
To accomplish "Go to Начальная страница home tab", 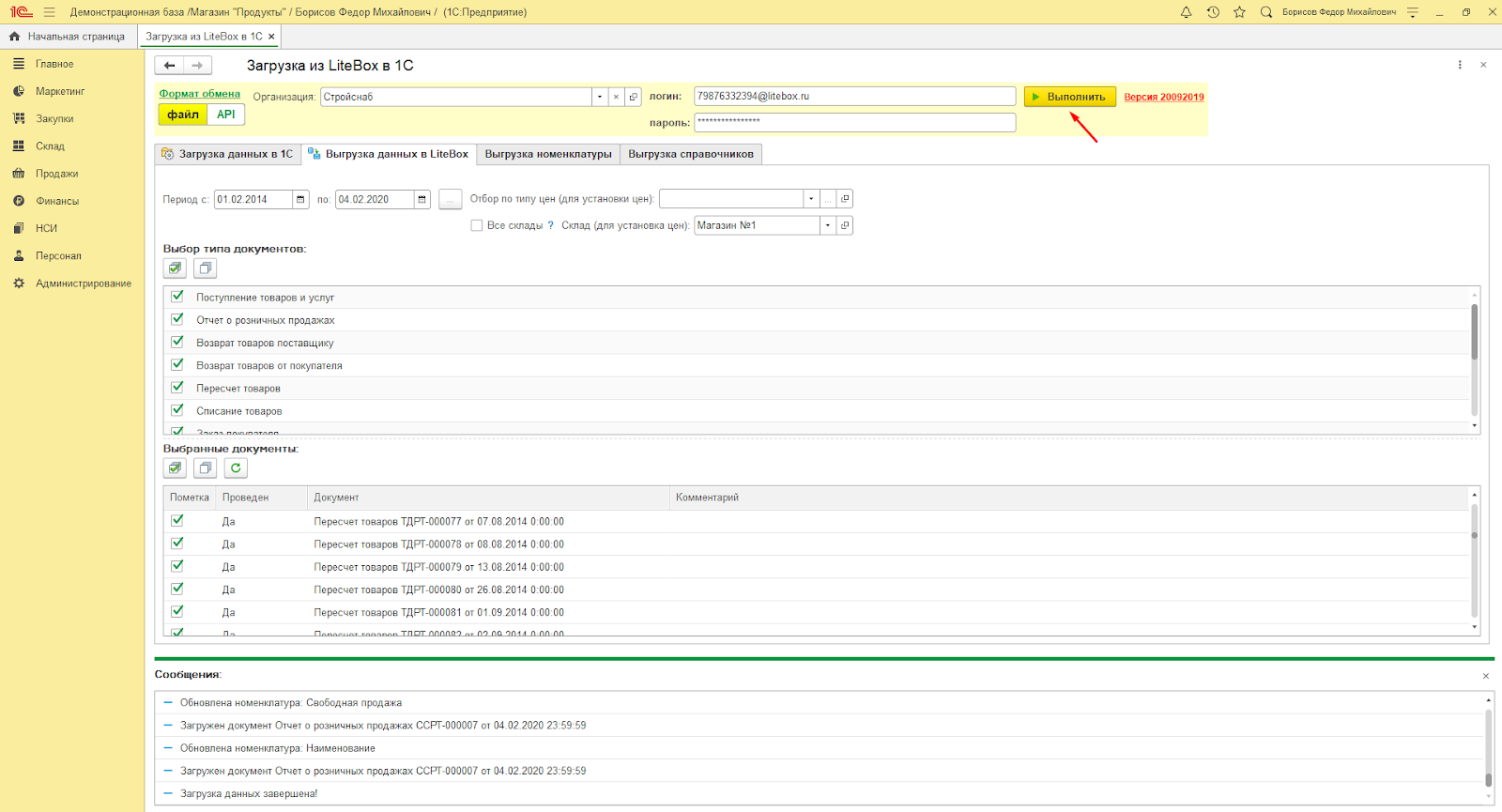I will click(68, 37).
